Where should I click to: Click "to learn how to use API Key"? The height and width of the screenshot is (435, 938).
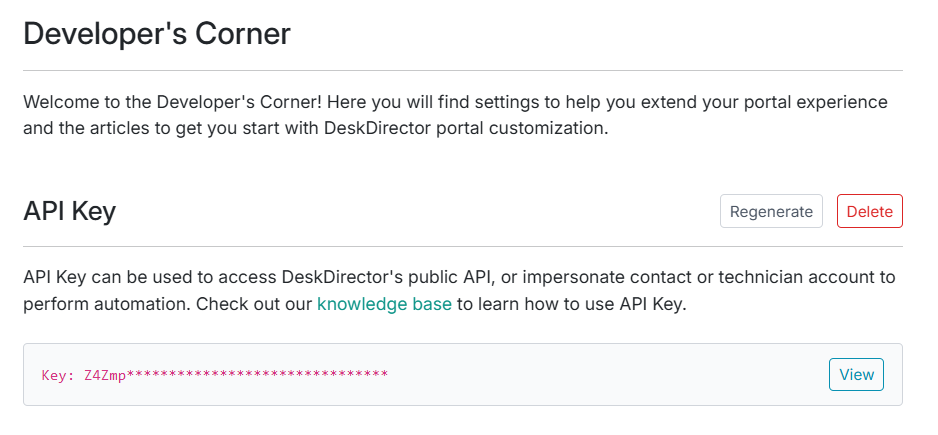tap(572, 304)
